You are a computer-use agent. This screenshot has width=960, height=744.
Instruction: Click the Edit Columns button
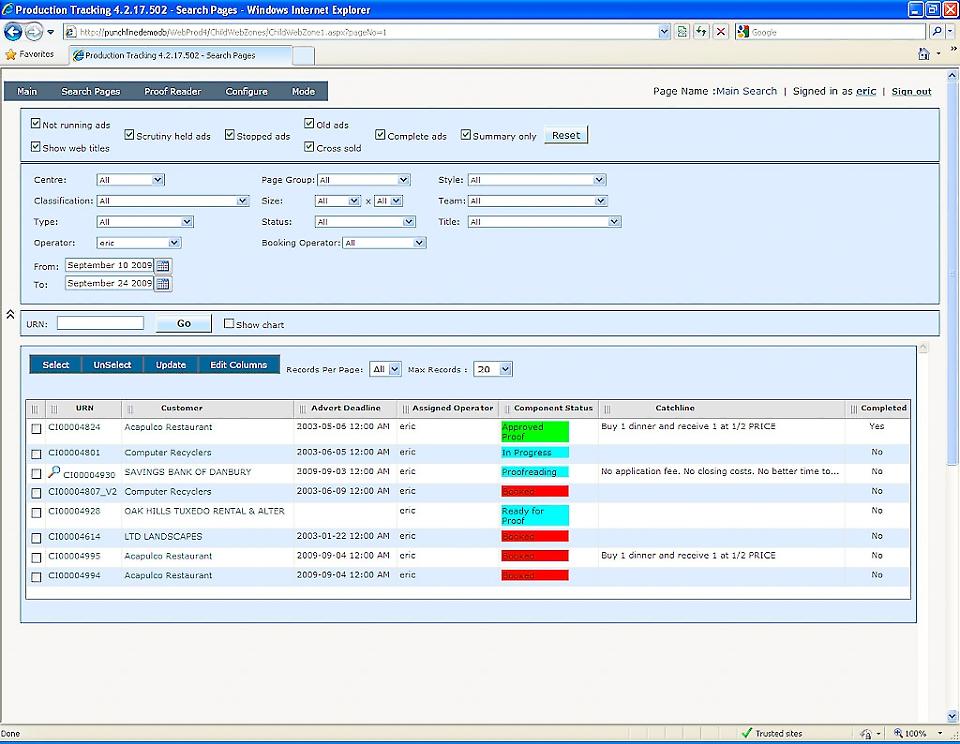click(x=239, y=365)
